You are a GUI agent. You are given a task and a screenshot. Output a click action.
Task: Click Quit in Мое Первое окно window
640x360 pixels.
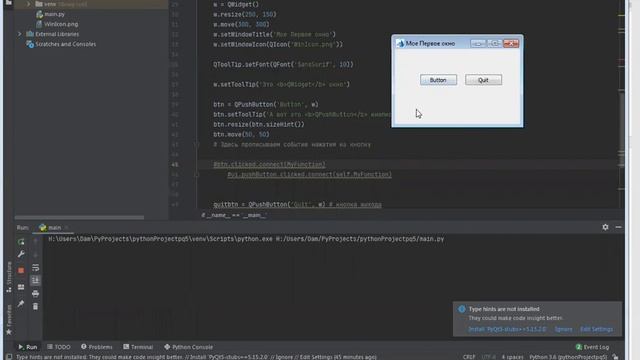click(x=483, y=80)
